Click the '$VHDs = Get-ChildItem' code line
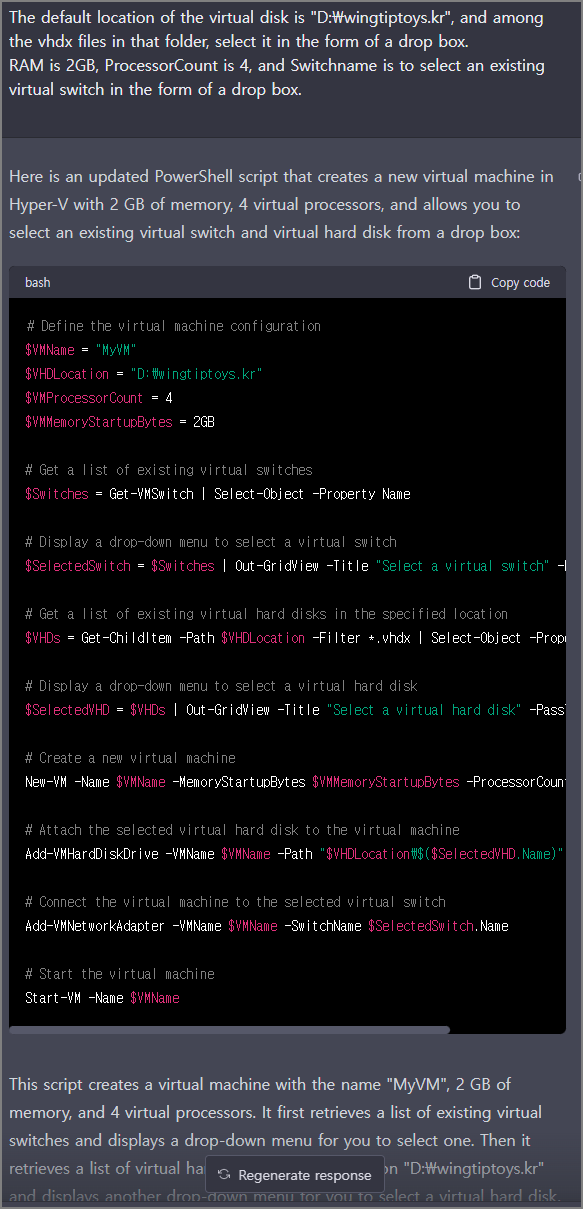The image size is (583, 1209). 295,638
